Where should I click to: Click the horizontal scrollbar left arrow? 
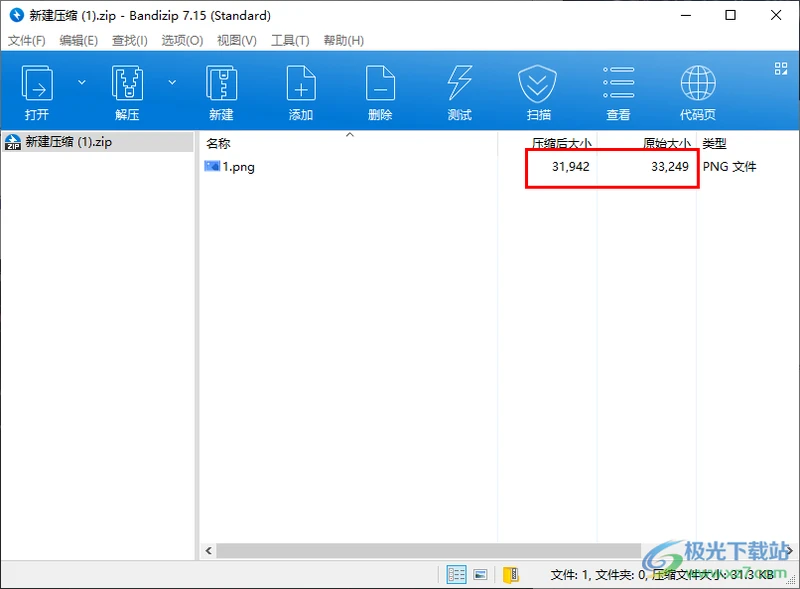208,551
